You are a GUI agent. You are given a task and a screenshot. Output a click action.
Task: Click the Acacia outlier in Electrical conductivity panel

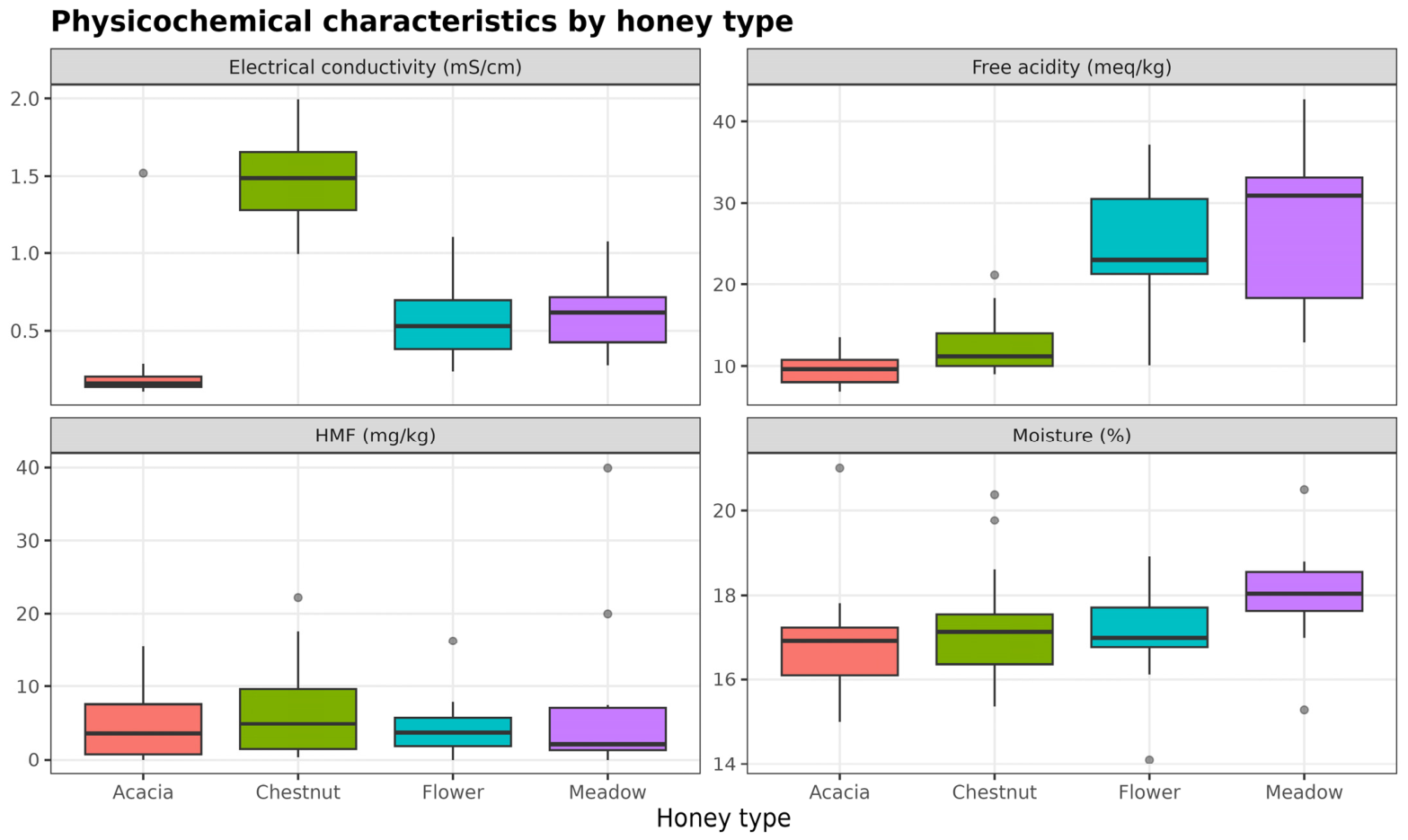point(143,173)
